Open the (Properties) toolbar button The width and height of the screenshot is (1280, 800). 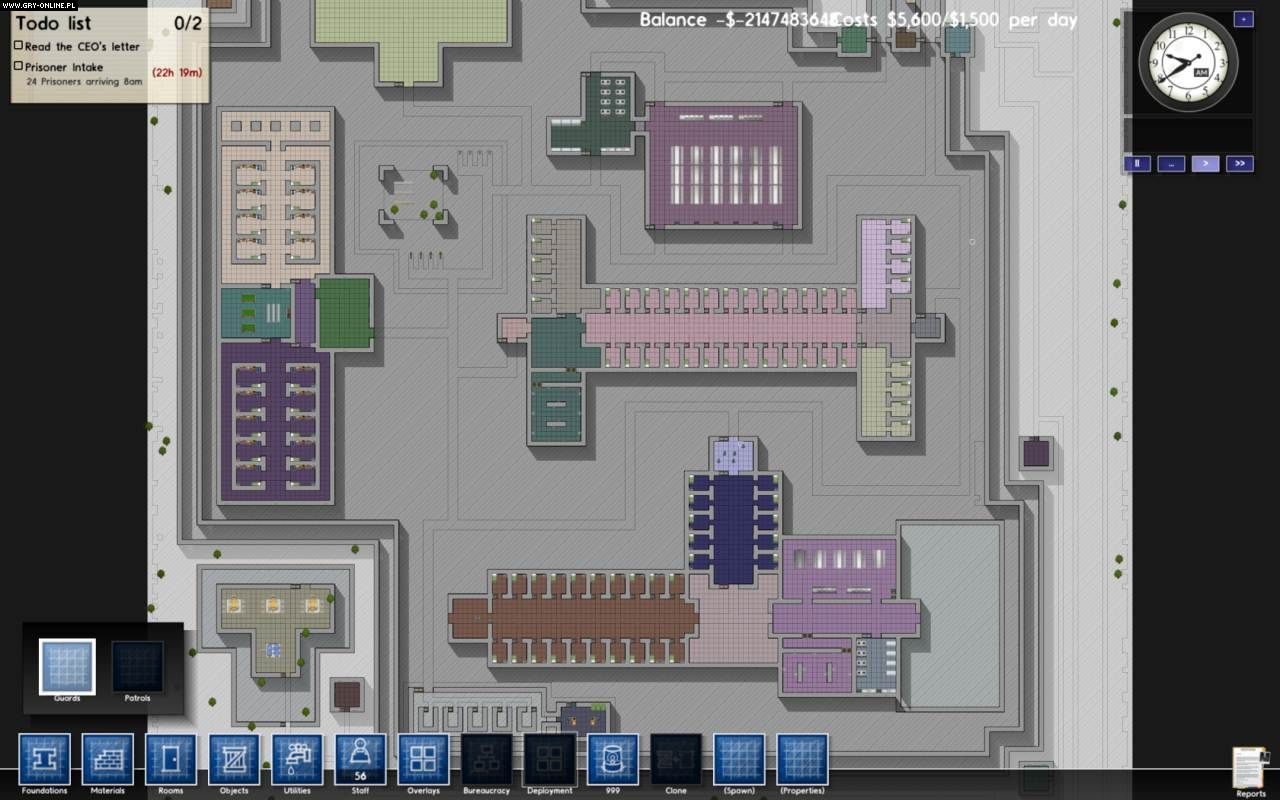(802, 760)
